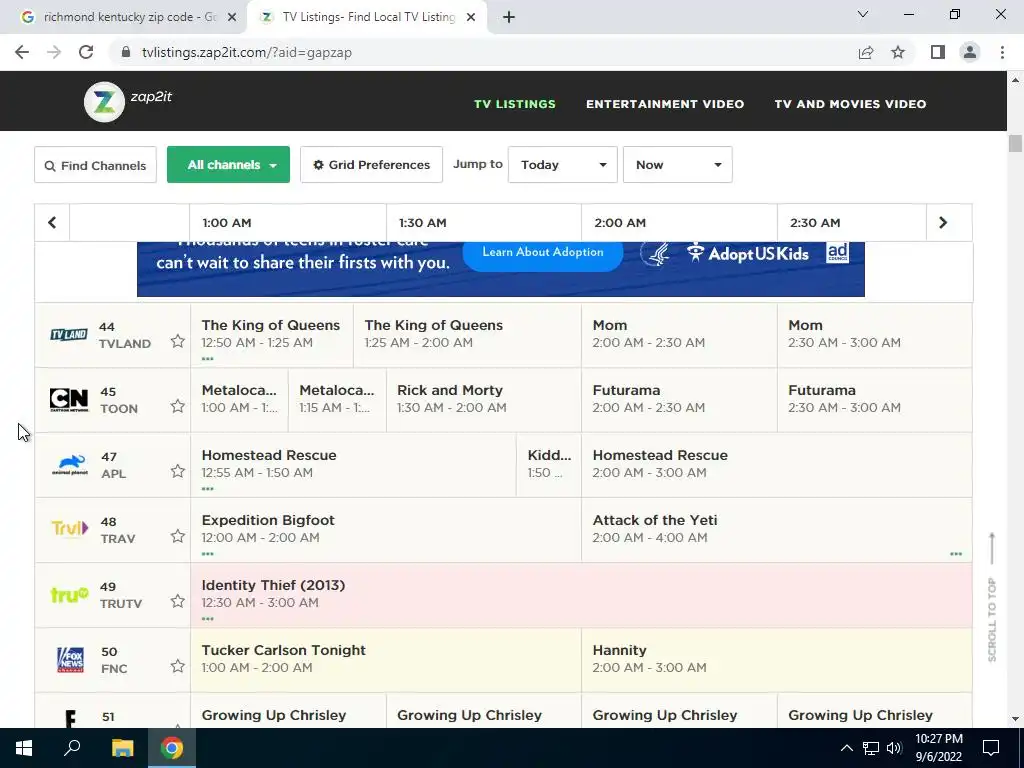Favorite channel 47 APL with star

point(178,471)
